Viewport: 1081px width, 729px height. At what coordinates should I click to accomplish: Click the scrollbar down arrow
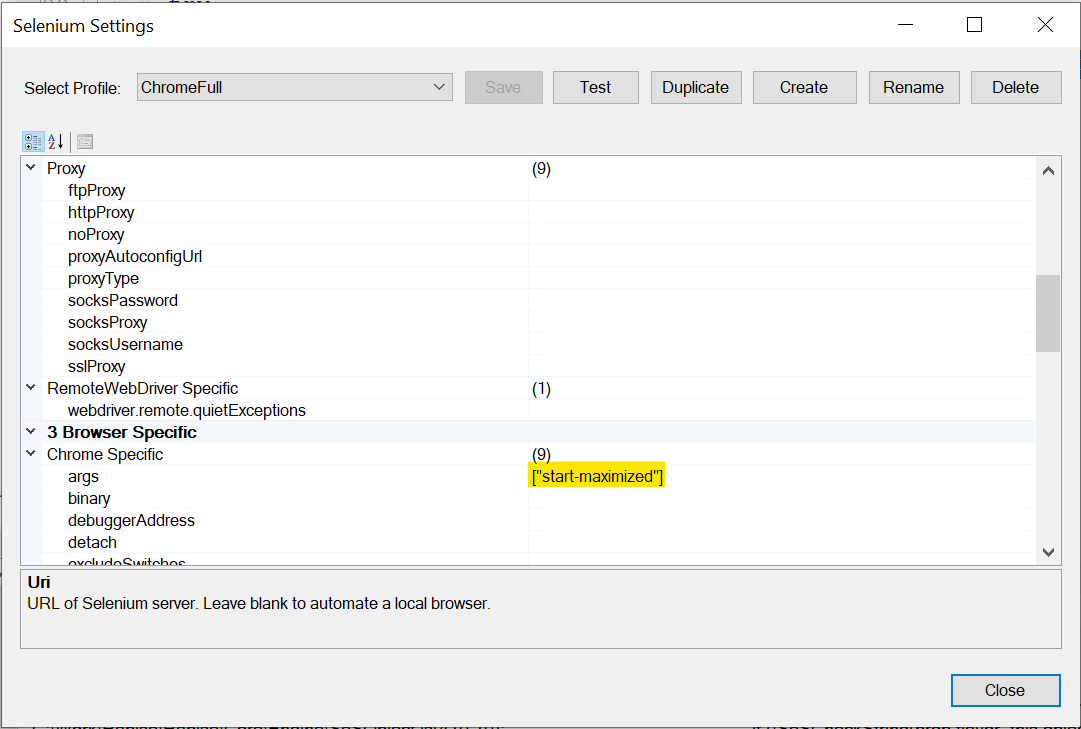point(1048,551)
